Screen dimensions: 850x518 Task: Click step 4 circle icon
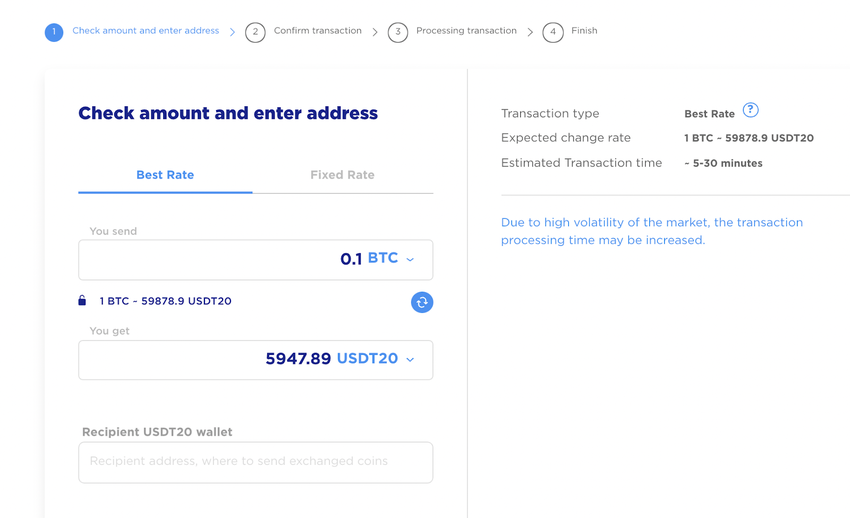[x=553, y=32]
